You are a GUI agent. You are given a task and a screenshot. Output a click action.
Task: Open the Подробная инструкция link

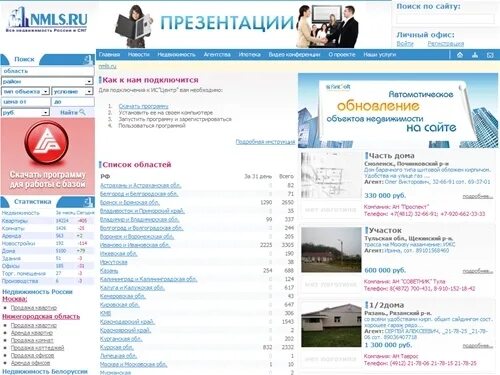tap(265, 142)
